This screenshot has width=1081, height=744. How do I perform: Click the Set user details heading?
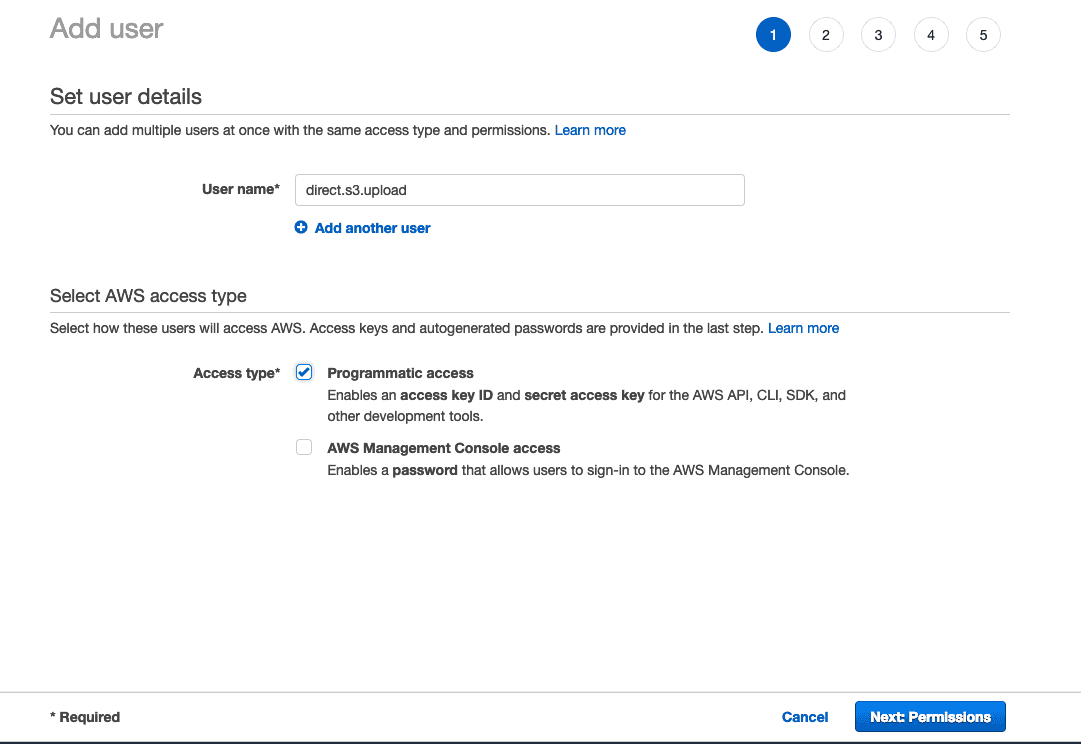(126, 97)
